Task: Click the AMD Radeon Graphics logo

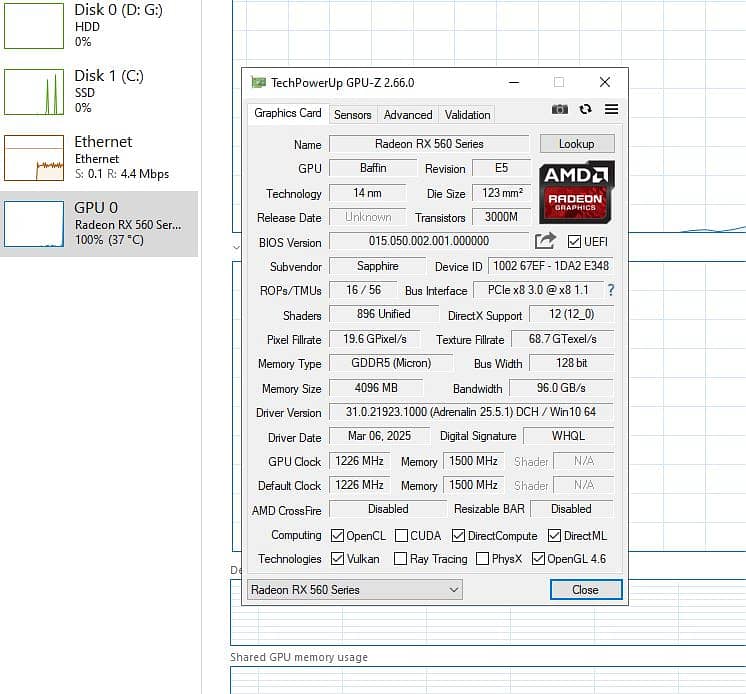Action: click(x=577, y=192)
